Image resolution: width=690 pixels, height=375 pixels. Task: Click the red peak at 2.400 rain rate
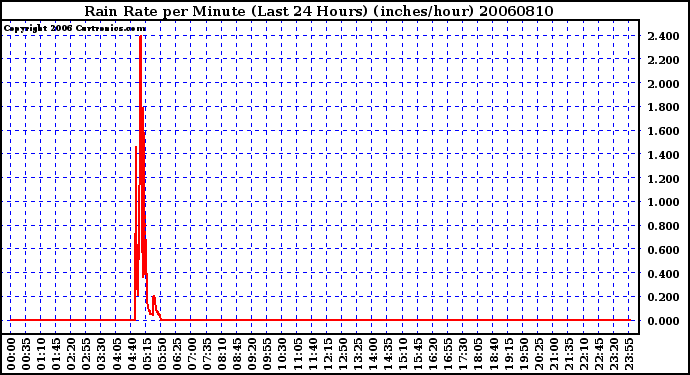pos(140,37)
